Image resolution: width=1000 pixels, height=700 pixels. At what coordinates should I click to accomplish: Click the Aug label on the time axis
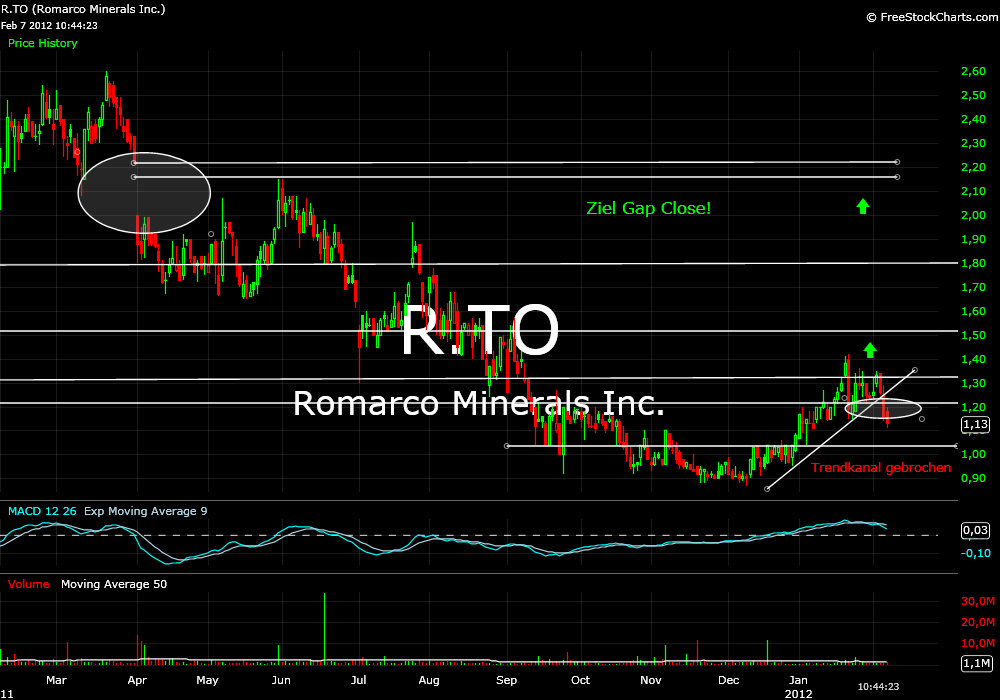pyautogui.click(x=429, y=680)
